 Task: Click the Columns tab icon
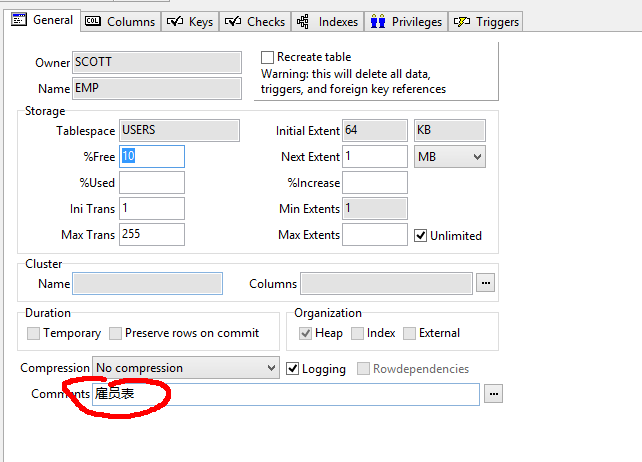93,21
